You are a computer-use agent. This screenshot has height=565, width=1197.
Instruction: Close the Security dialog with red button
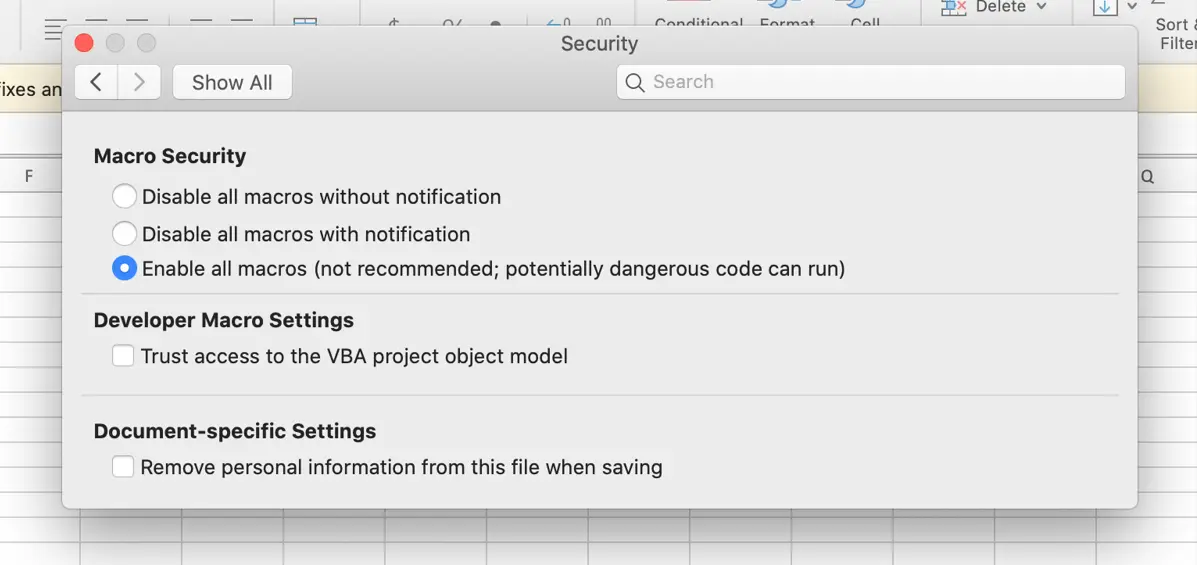[84, 43]
